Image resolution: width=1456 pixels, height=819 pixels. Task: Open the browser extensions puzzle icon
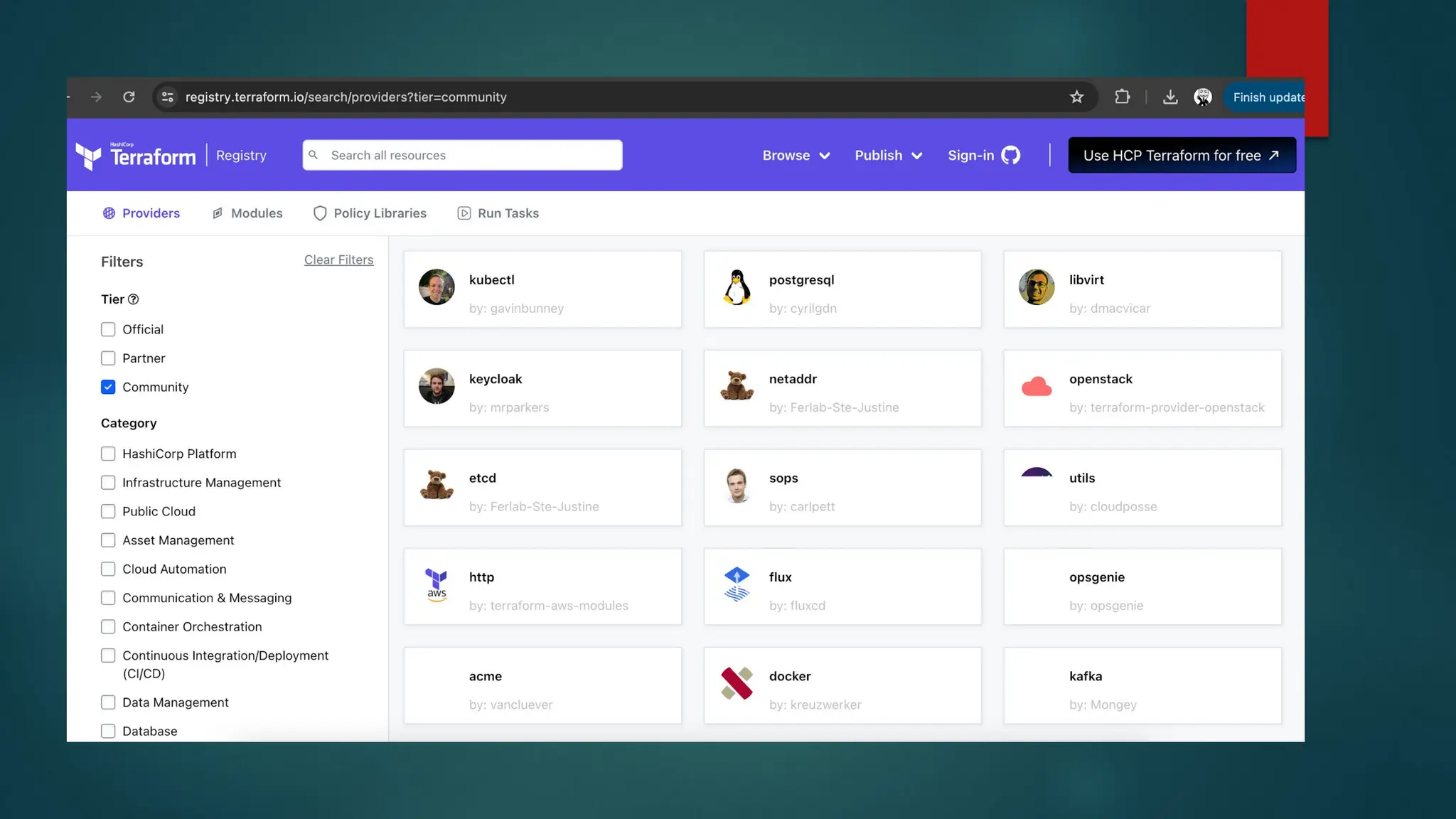[x=1122, y=97]
